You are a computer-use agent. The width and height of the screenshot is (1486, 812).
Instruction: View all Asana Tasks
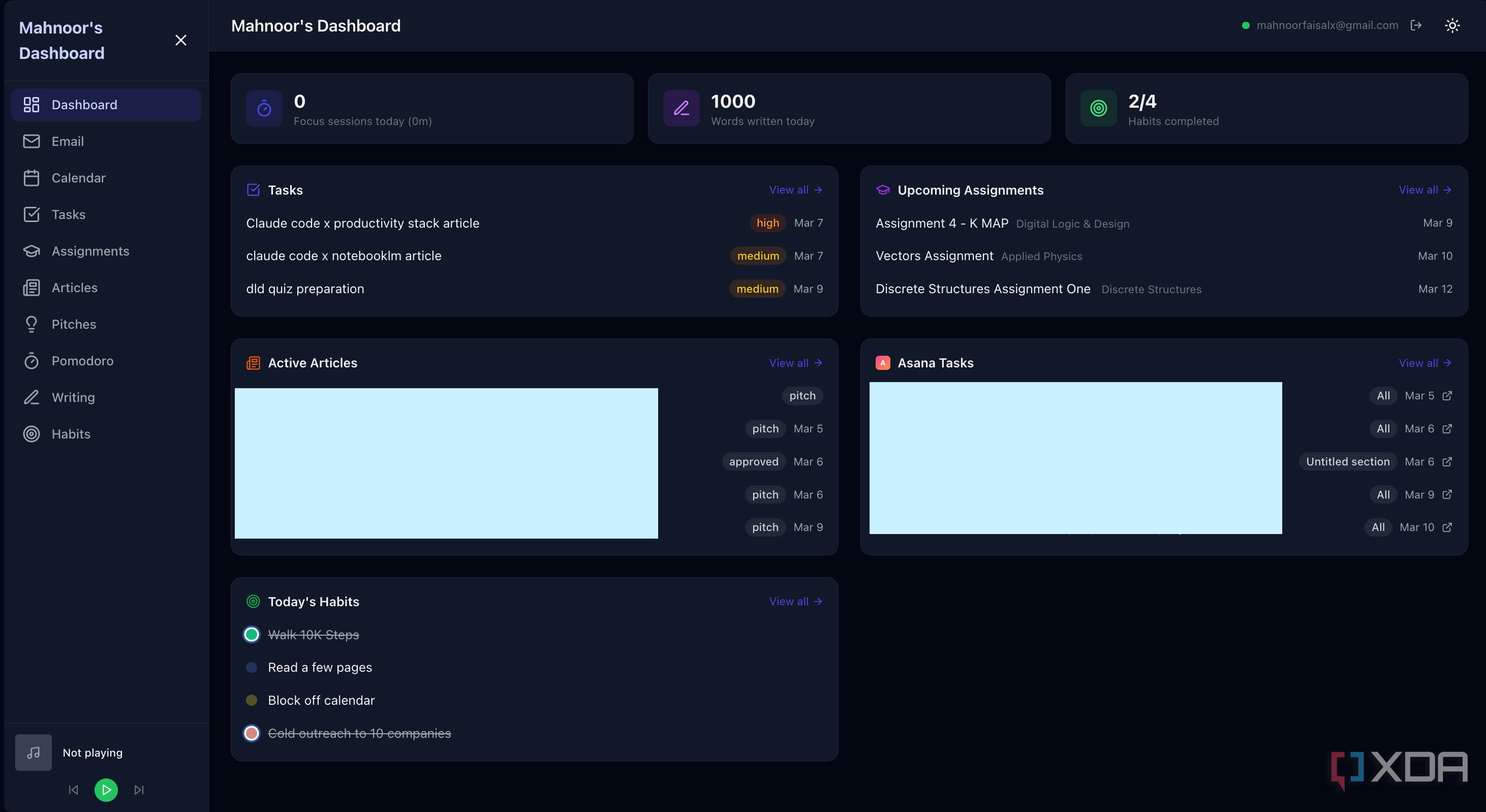coord(1425,363)
